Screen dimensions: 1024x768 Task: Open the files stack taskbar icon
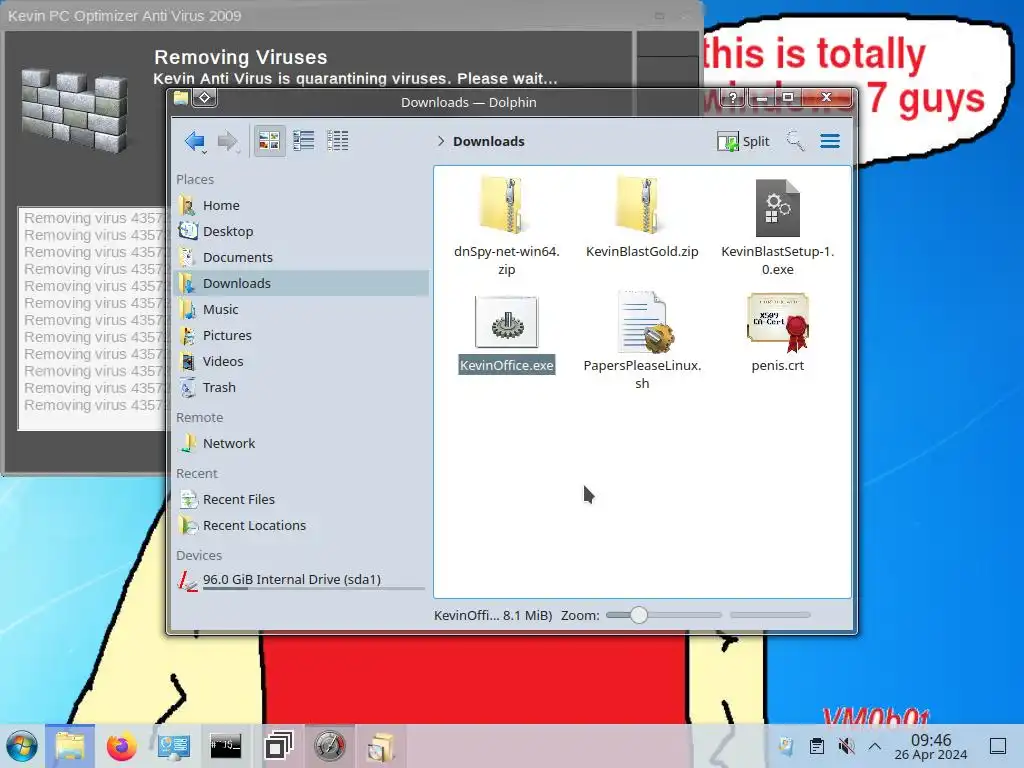(381, 746)
